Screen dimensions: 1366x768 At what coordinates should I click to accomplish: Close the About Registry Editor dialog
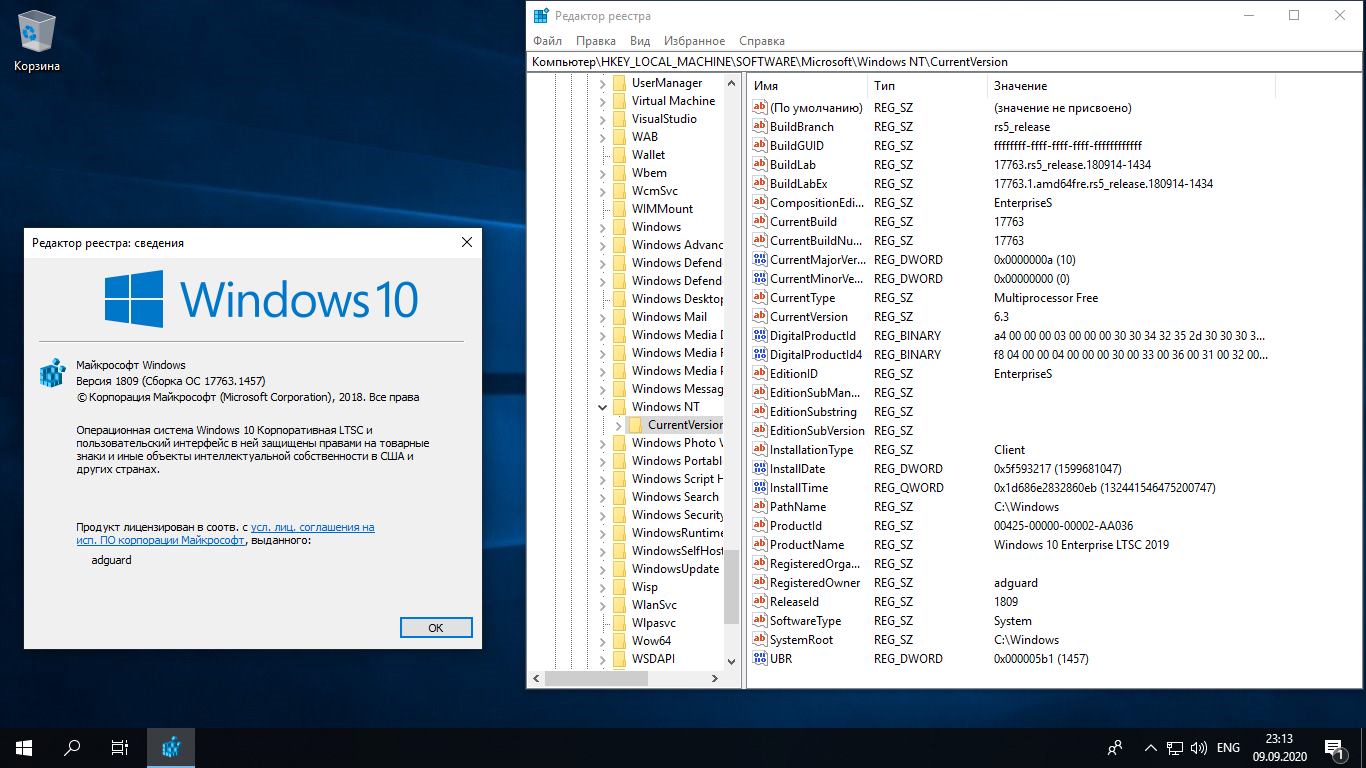point(466,243)
